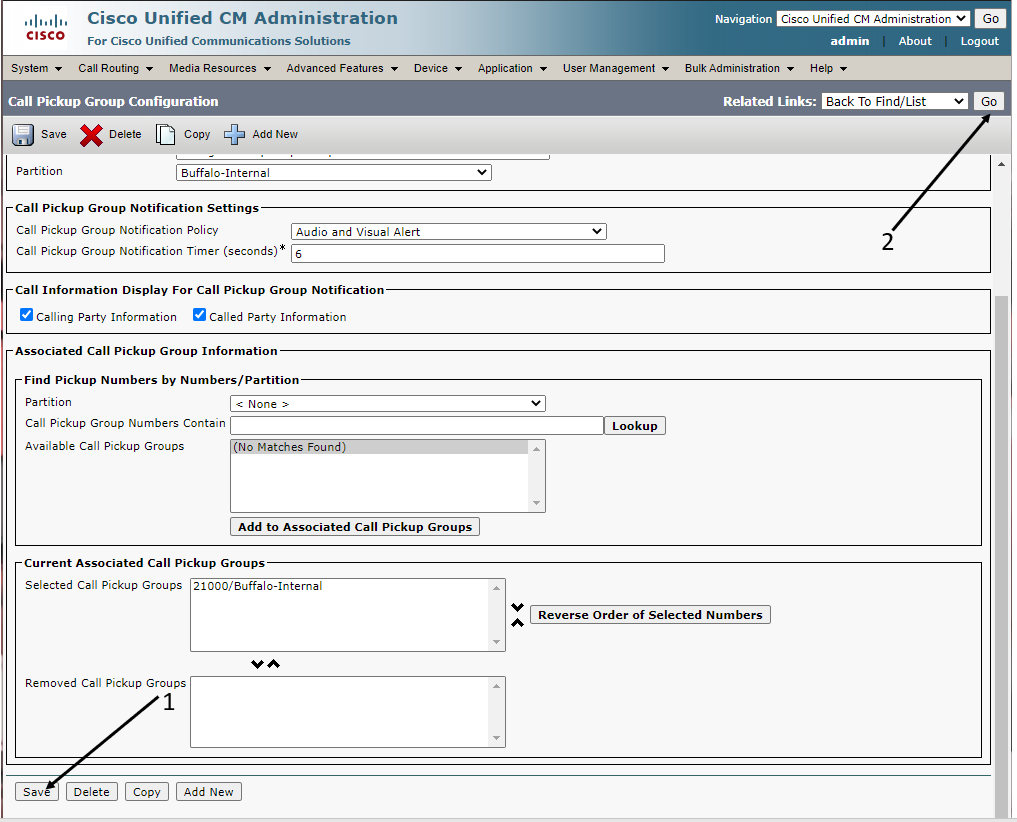The width and height of the screenshot is (1017, 822).
Task: Uncheck Calling Party Information
Action: coord(27,315)
